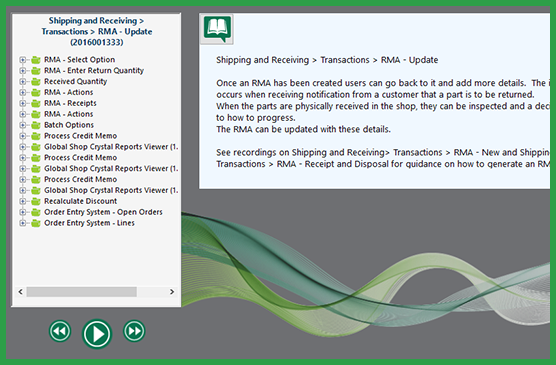Expand the Recalculate Discount node

click(22, 201)
